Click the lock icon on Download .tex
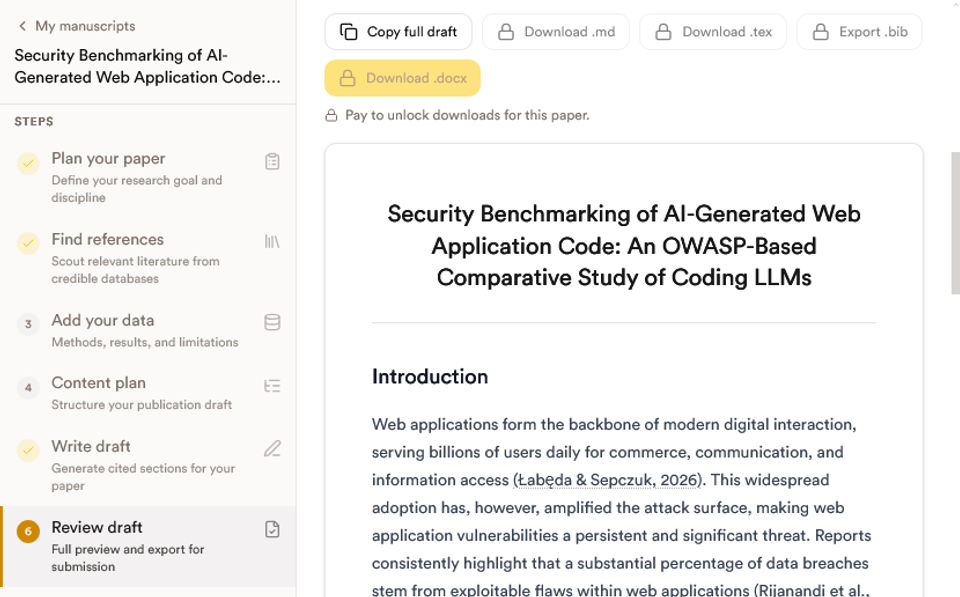The width and height of the screenshot is (960, 597). [x=664, y=32]
